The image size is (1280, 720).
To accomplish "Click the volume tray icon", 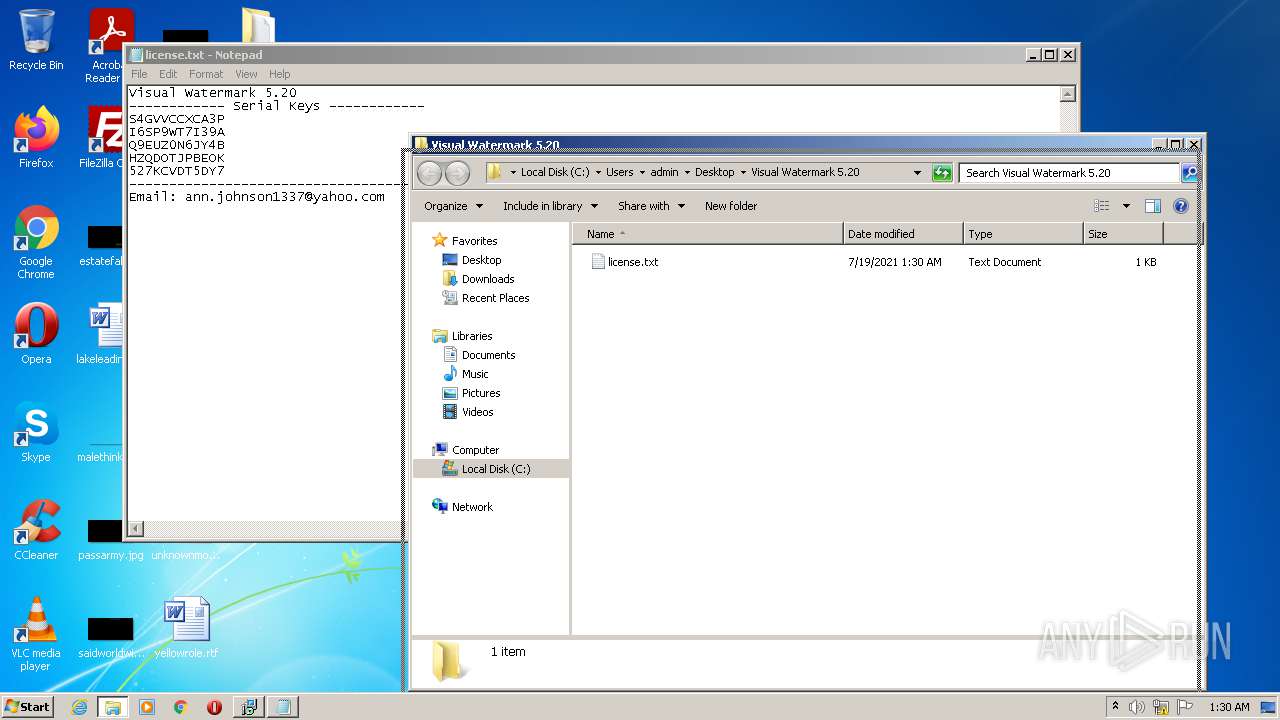I will (x=1137, y=707).
